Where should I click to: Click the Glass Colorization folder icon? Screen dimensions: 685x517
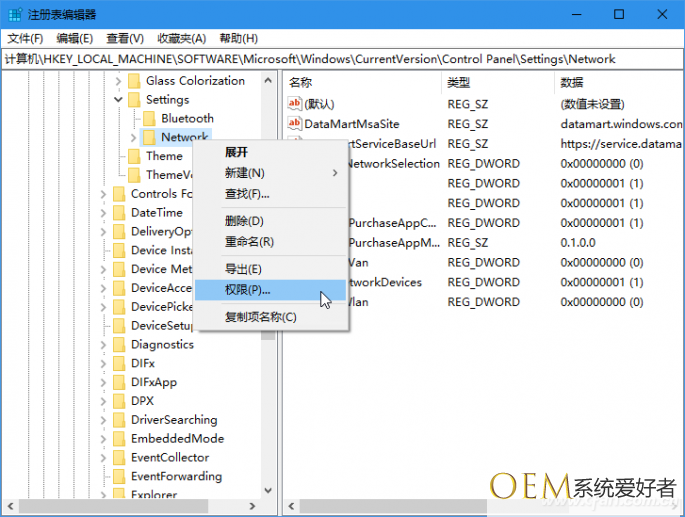point(134,81)
